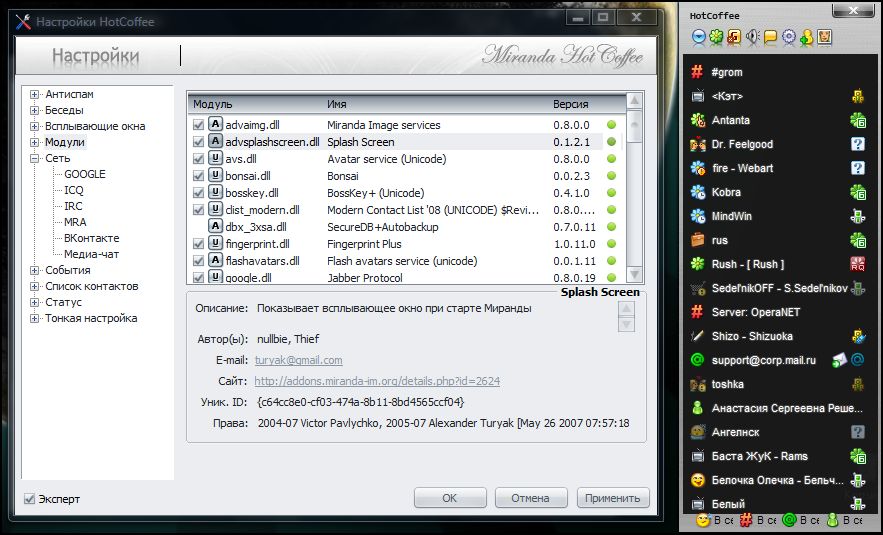Click the red IRC hash icon in status bar
This screenshot has height=535, width=883.
tap(746, 520)
